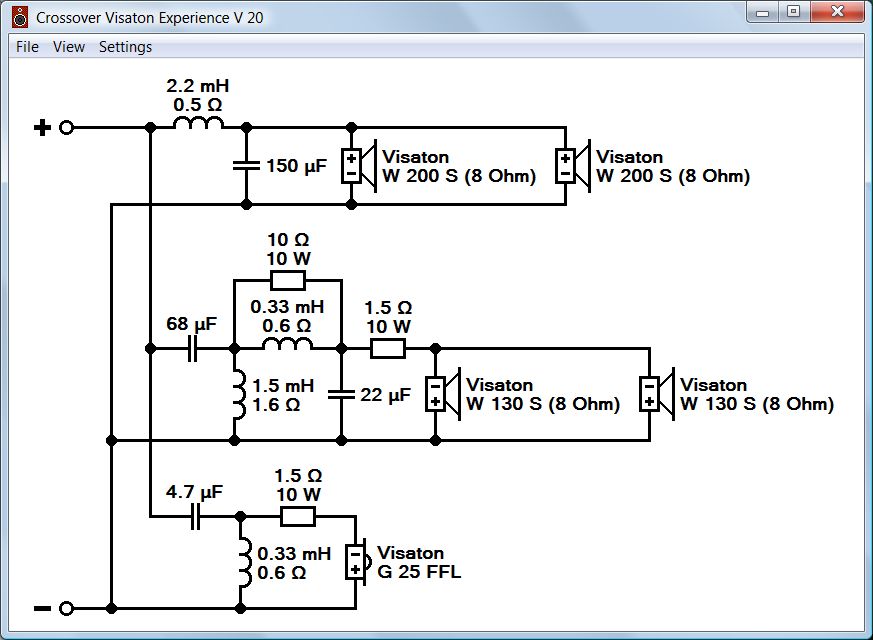This screenshot has height=640, width=873.
Task: Click the '150 µF' value label
Action: click(296, 166)
